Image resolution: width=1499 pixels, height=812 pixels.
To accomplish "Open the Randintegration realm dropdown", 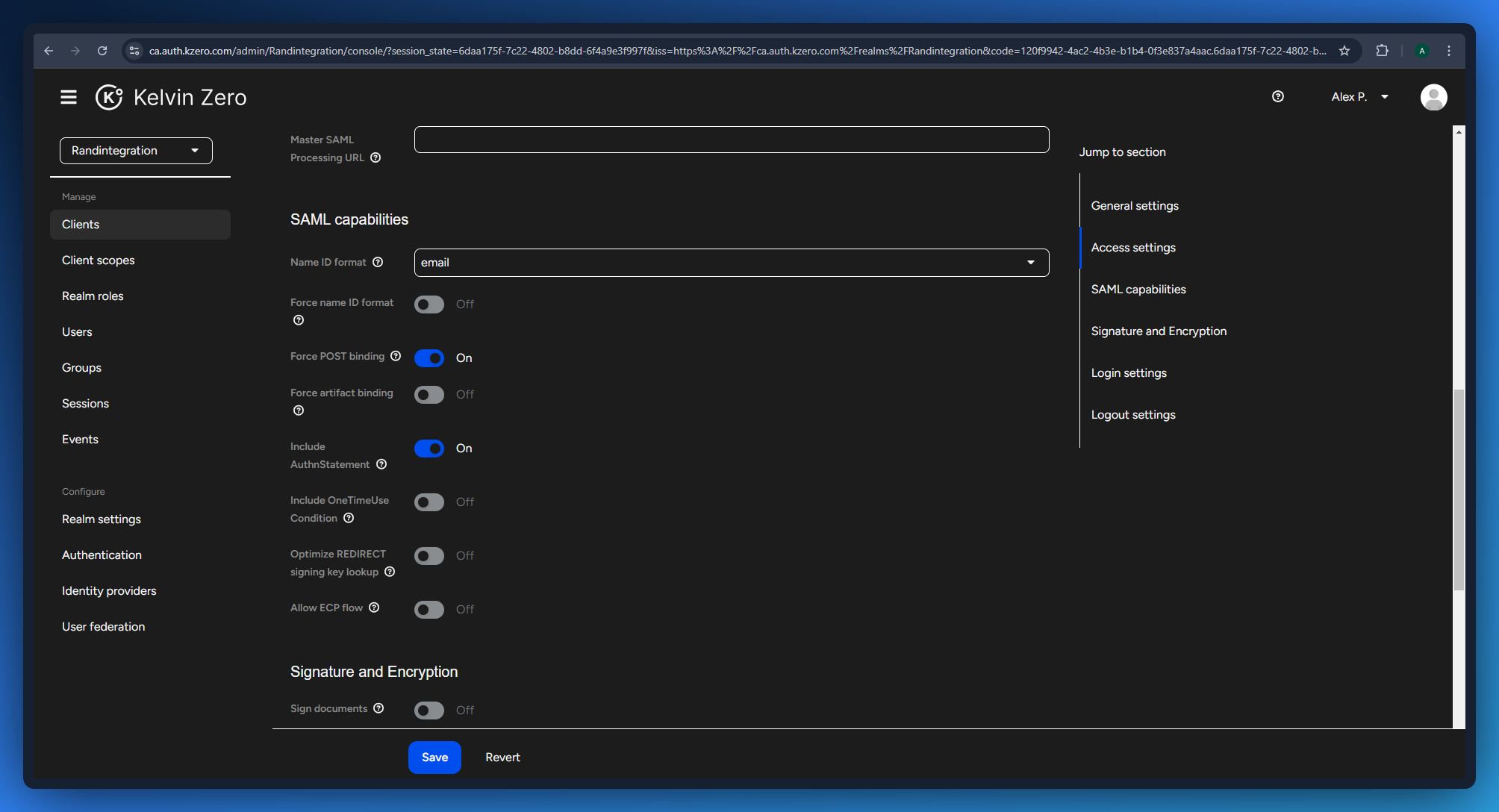I will point(136,151).
